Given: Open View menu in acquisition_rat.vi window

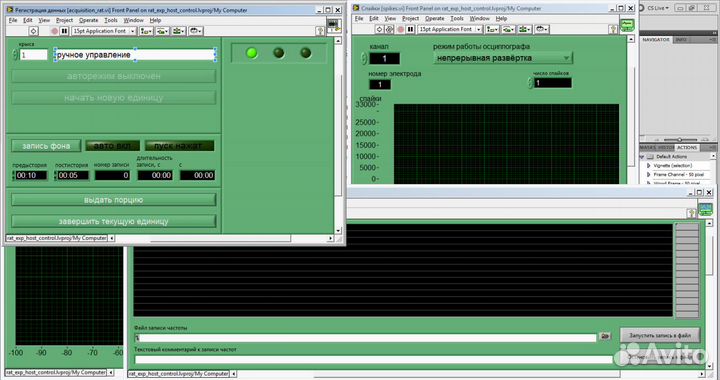Looking at the screenshot, I should [x=44, y=20].
